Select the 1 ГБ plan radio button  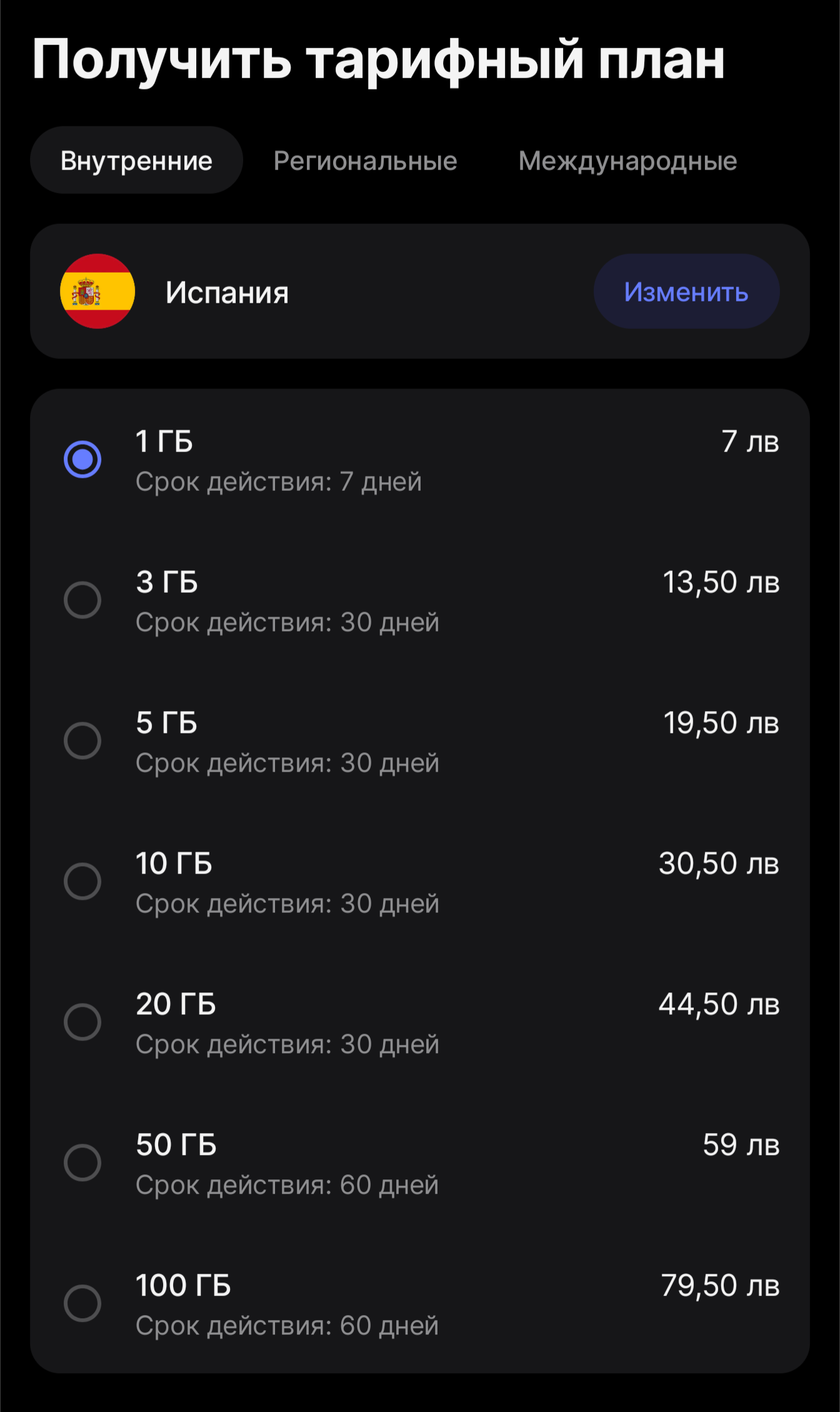[82, 460]
